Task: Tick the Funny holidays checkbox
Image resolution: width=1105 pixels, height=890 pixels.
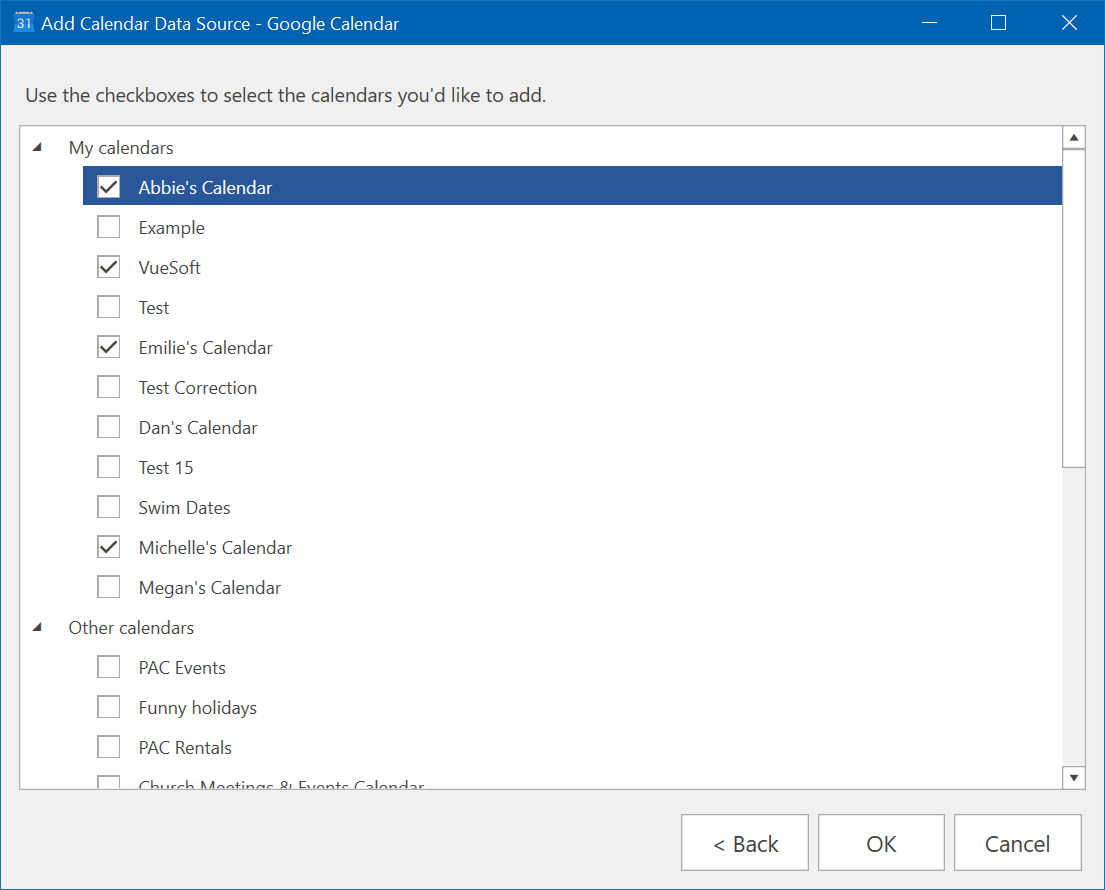Action: tap(109, 707)
